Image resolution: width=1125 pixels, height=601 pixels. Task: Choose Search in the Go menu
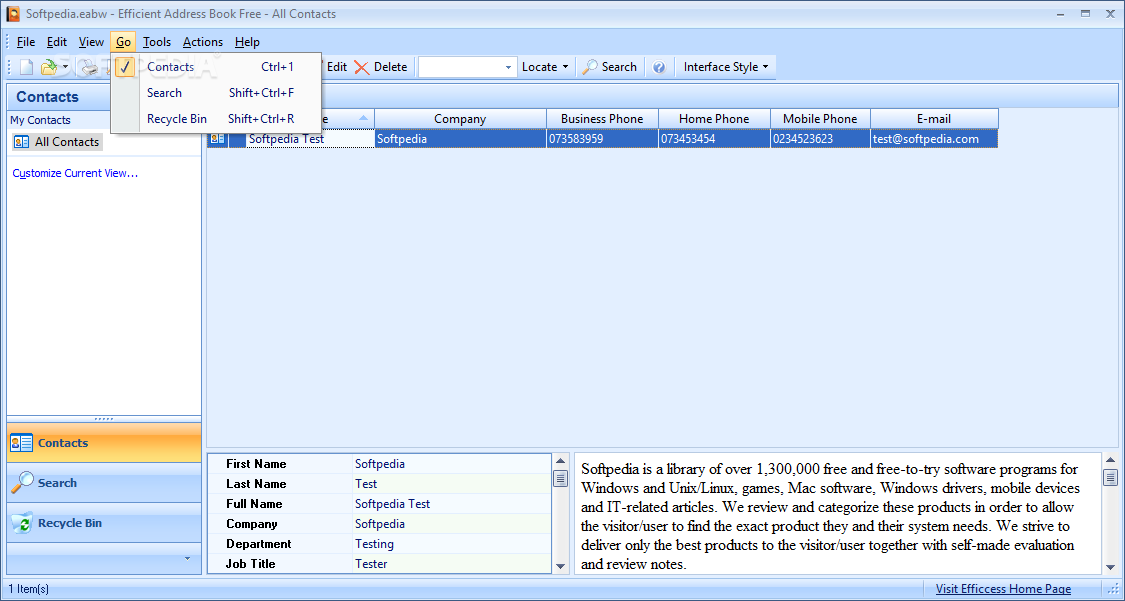[216, 93]
